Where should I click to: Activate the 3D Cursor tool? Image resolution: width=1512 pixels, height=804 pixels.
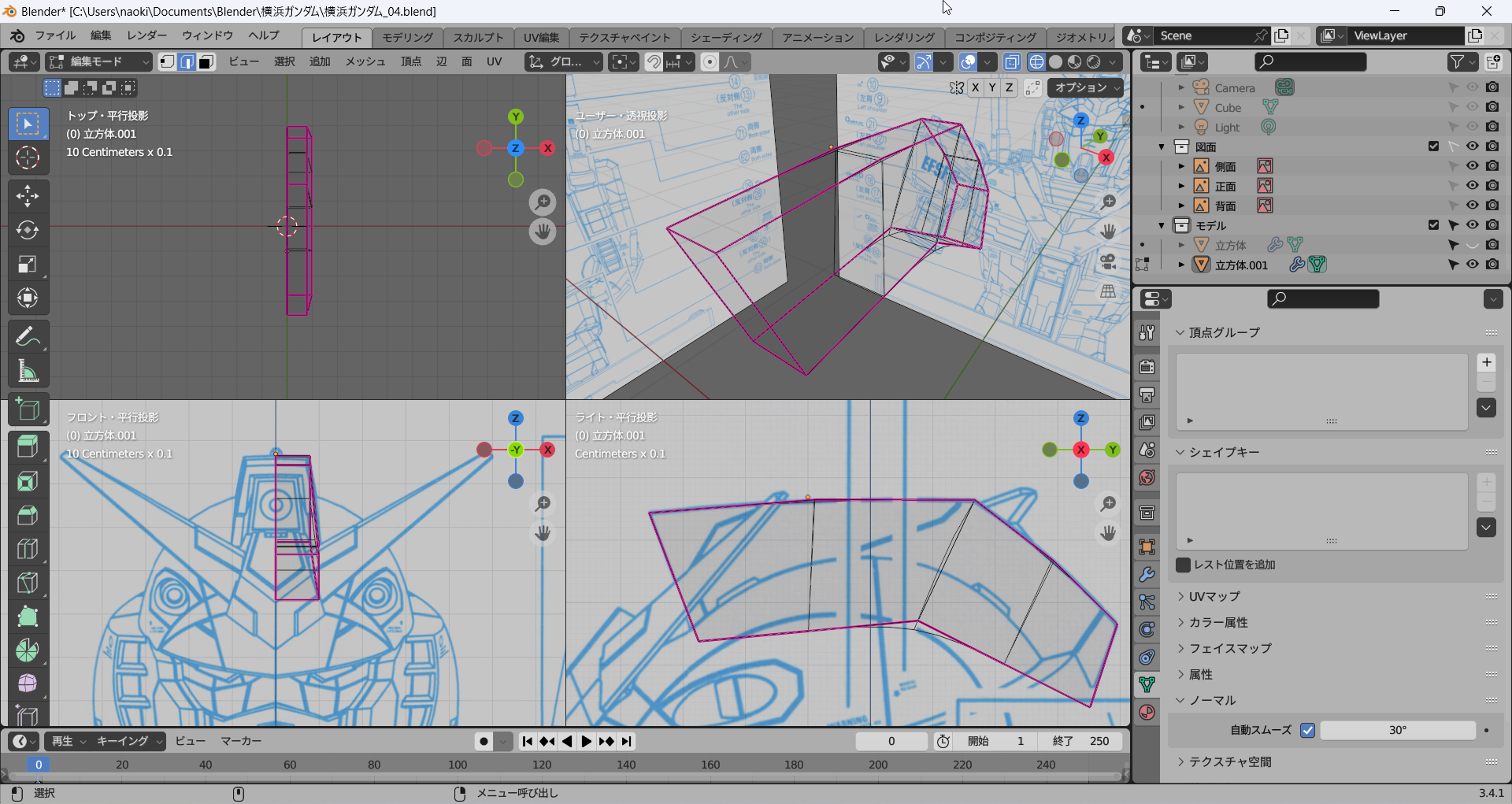click(28, 158)
